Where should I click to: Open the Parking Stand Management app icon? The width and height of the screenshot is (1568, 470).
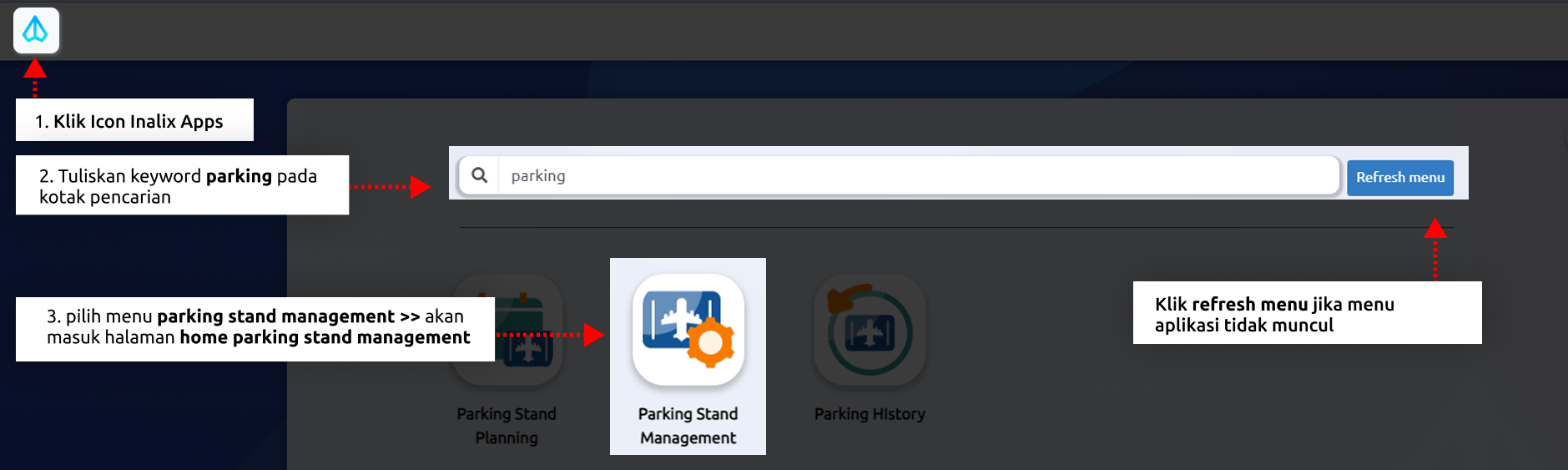(688, 330)
